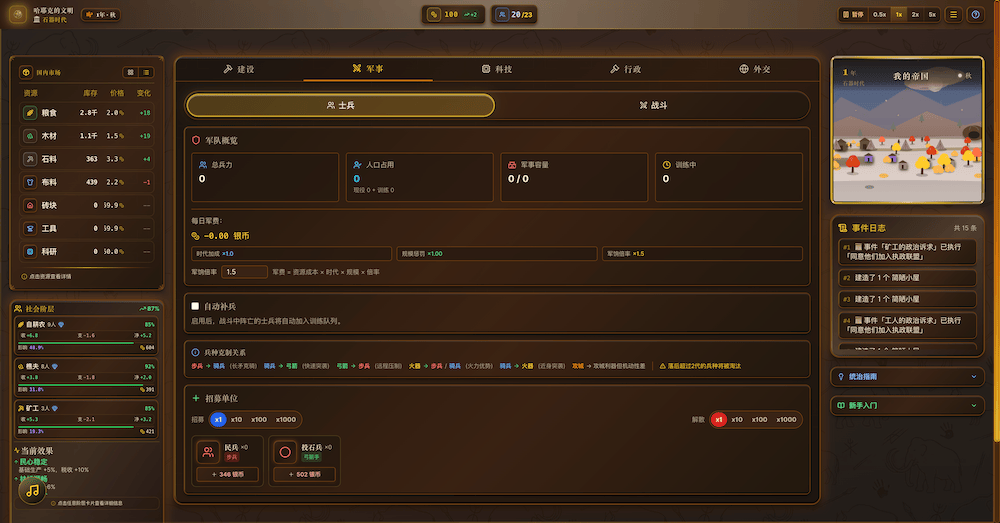Switch to the 科技 technology tab
Viewport: 1000px width, 523px height.
coord(497,69)
